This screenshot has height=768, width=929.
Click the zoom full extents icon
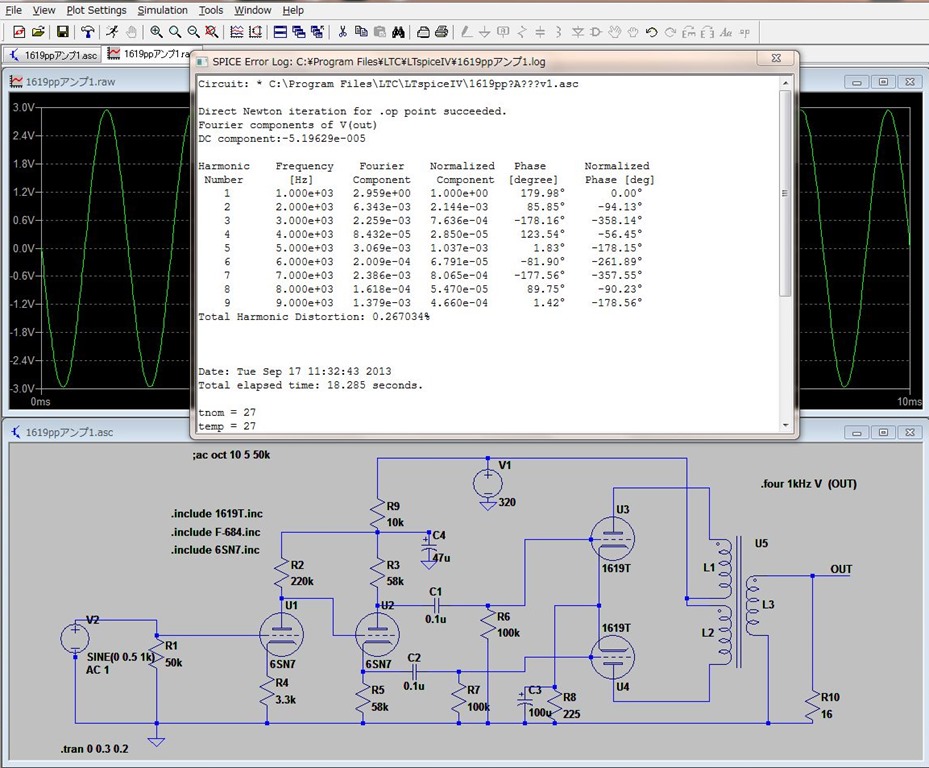click(212, 32)
